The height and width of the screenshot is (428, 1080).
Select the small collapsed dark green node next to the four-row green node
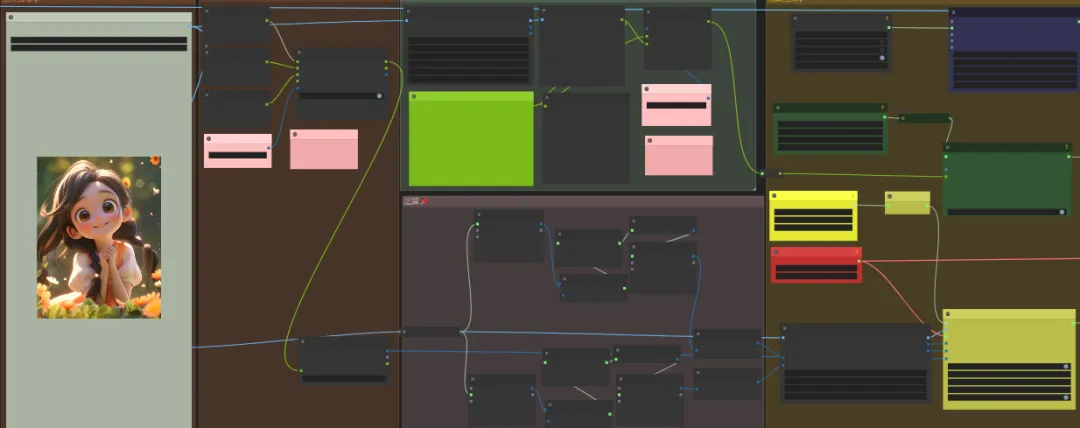[924, 119]
